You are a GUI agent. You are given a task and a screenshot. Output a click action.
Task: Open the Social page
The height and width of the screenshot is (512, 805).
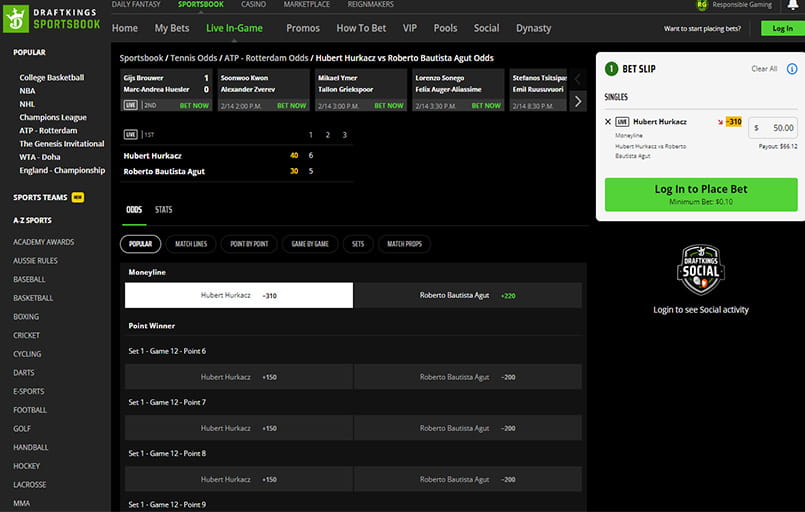point(486,28)
